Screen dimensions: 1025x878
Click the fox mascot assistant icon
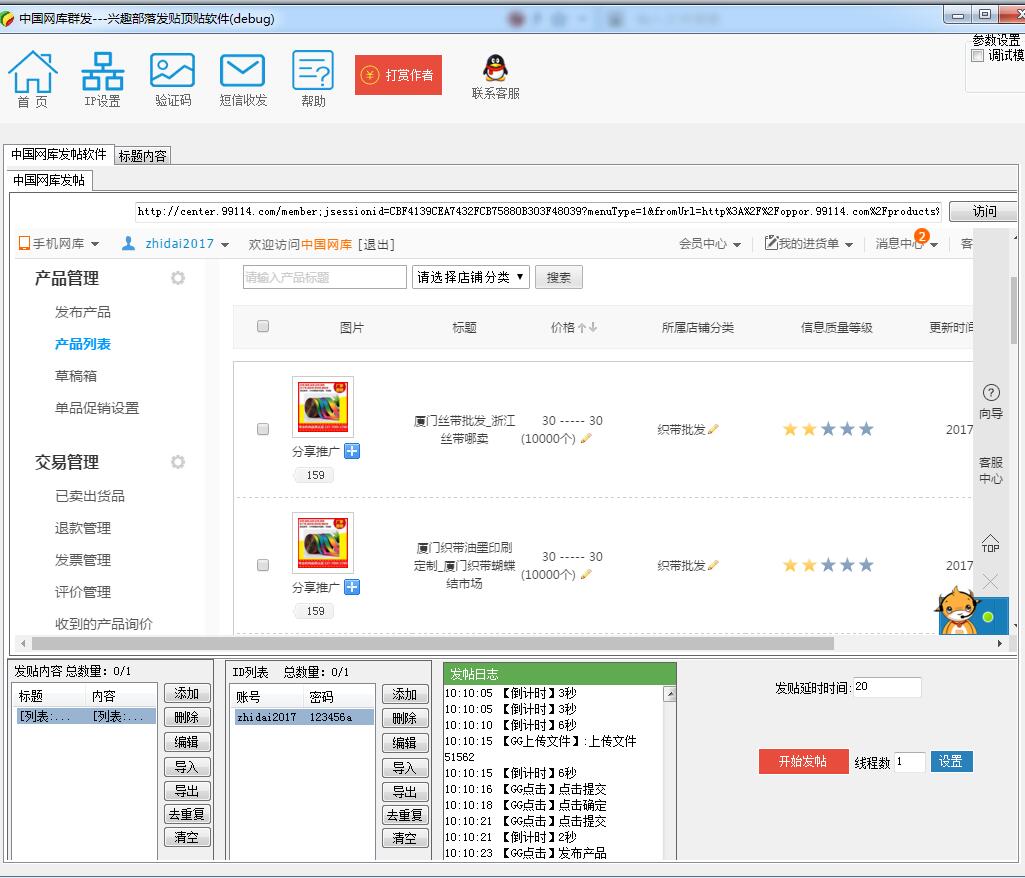958,611
